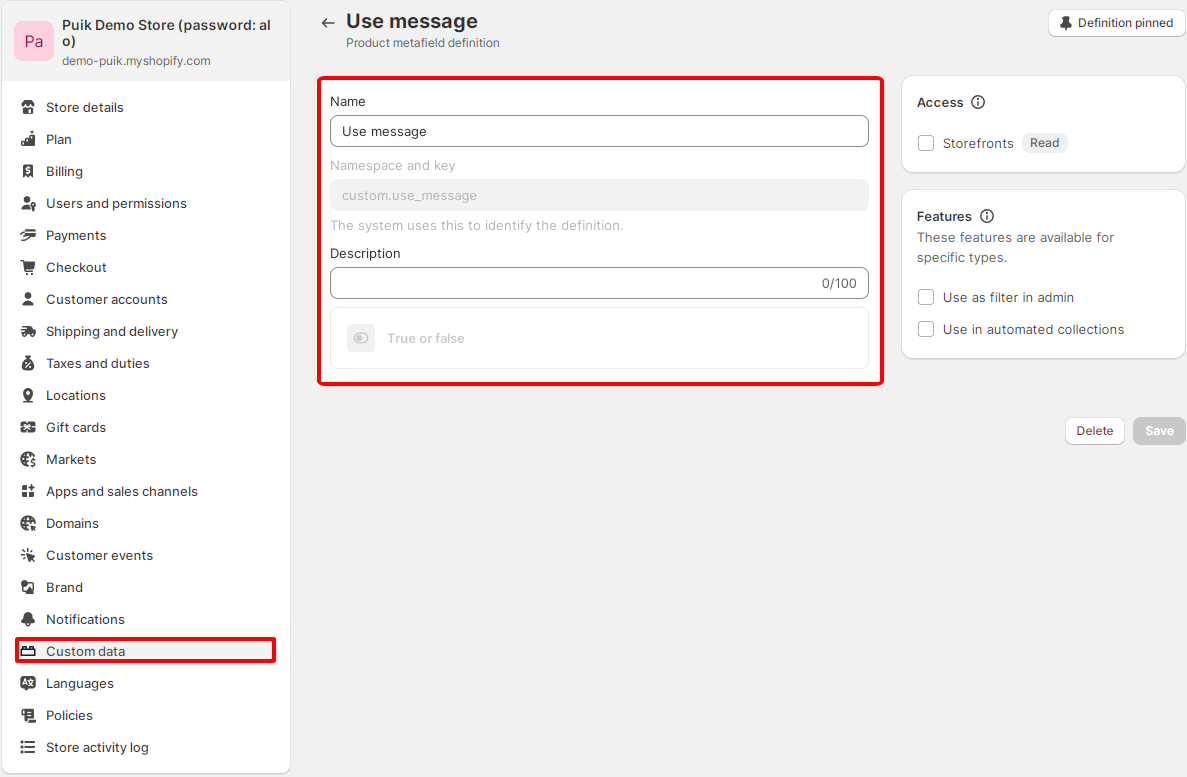Enable Storefronts read access checkbox
The height and width of the screenshot is (777, 1187).
(x=926, y=143)
